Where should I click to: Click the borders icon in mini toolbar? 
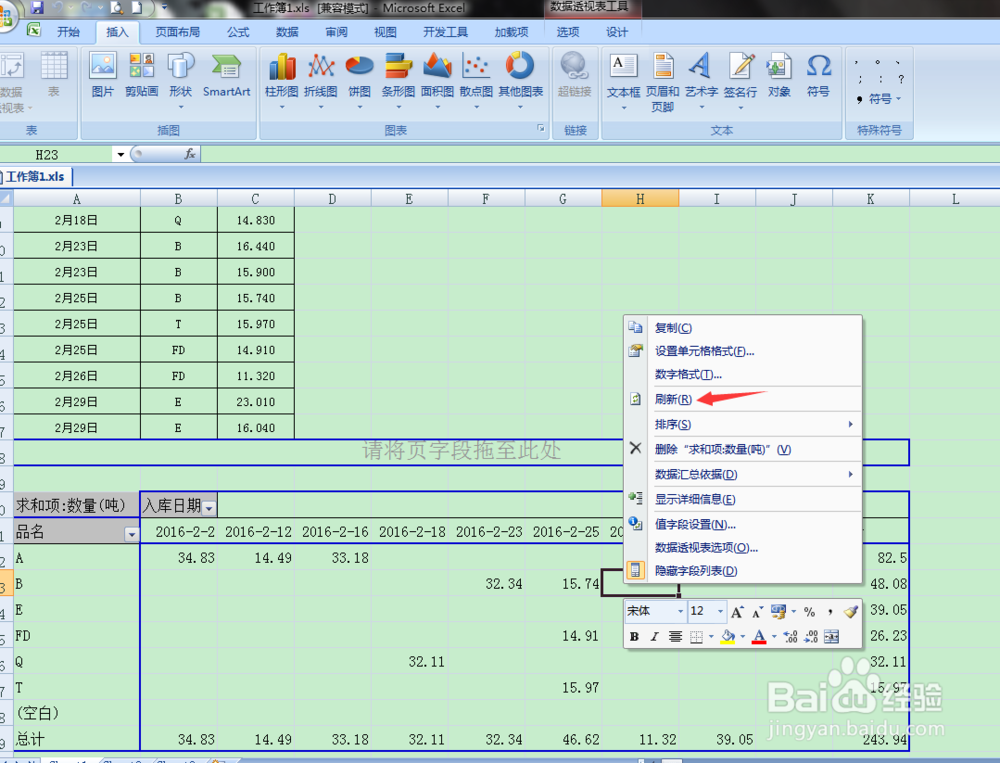pos(696,637)
